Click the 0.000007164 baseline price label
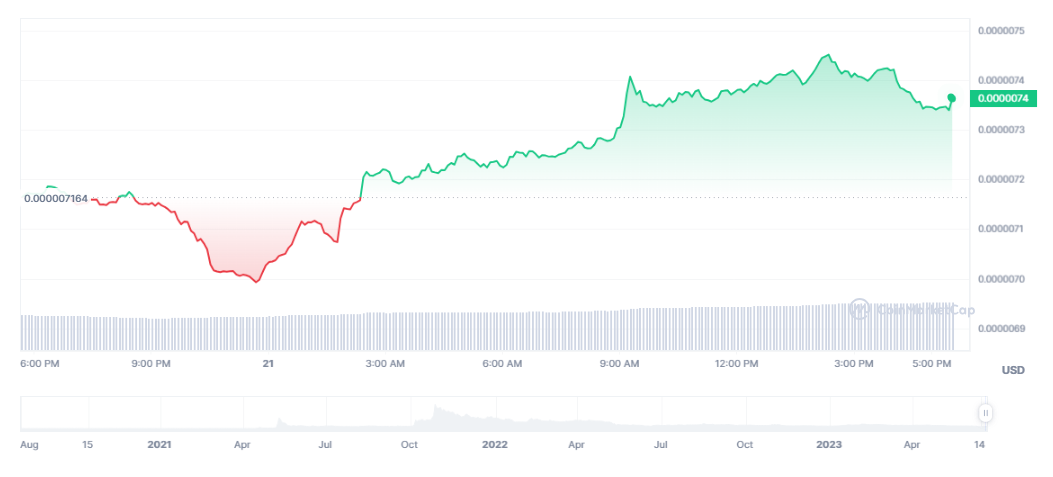 click(55, 199)
